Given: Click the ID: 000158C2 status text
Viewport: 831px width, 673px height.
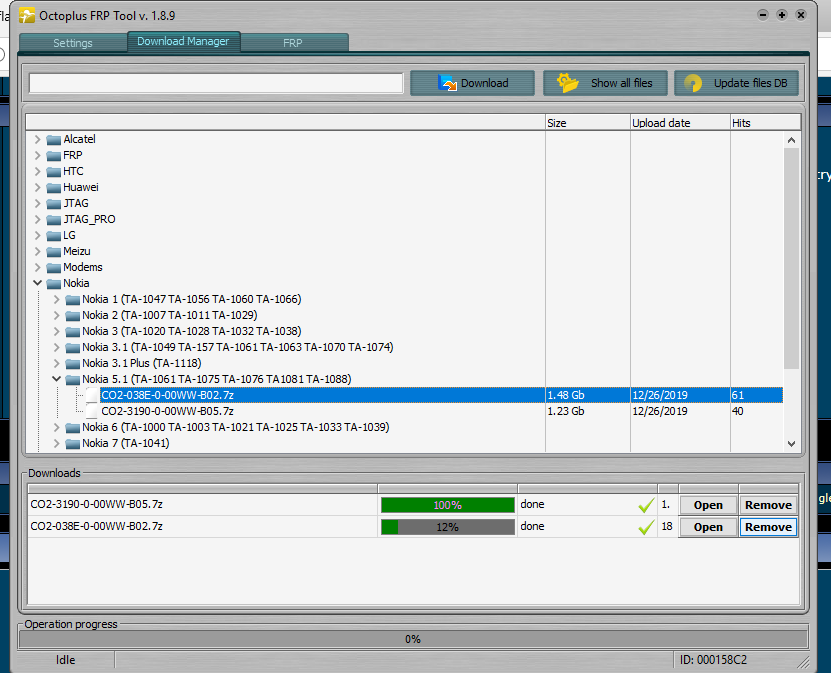Looking at the screenshot, I should click(x=713, y=660).
